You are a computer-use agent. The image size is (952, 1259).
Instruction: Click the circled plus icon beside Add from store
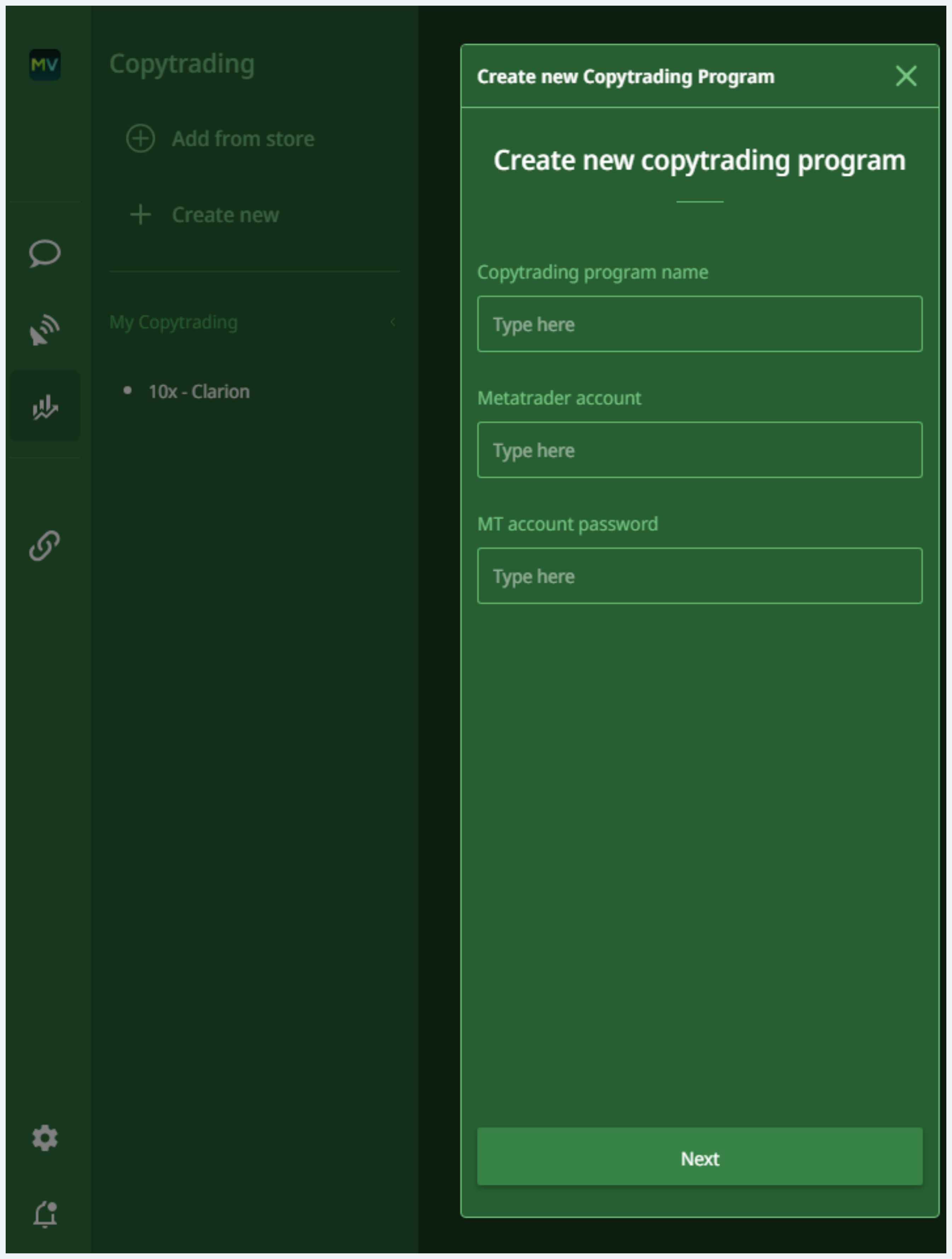pyautogui.click(x=140, y=139)
